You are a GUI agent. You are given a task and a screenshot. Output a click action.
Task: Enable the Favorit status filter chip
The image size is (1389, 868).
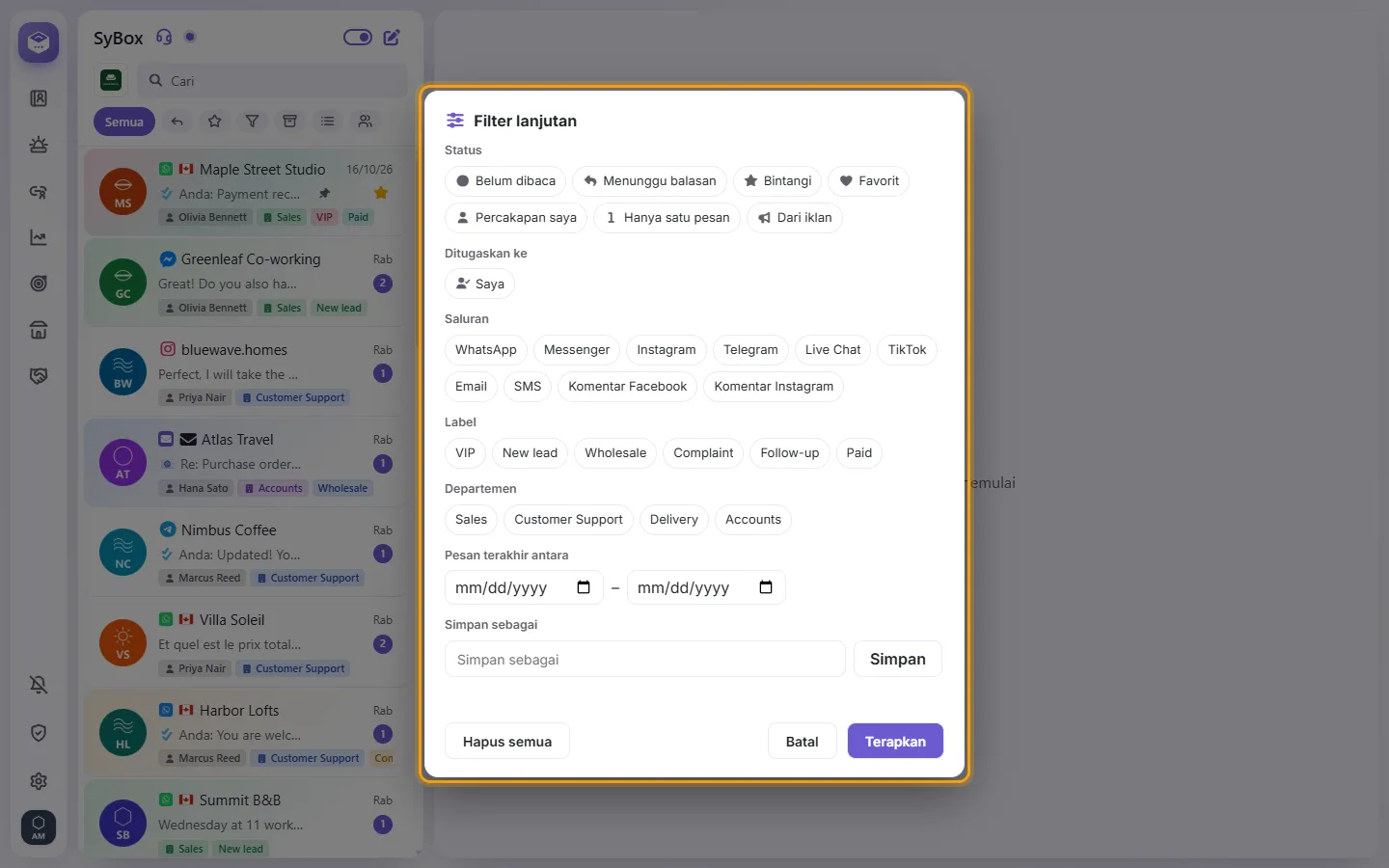[868, 181]
